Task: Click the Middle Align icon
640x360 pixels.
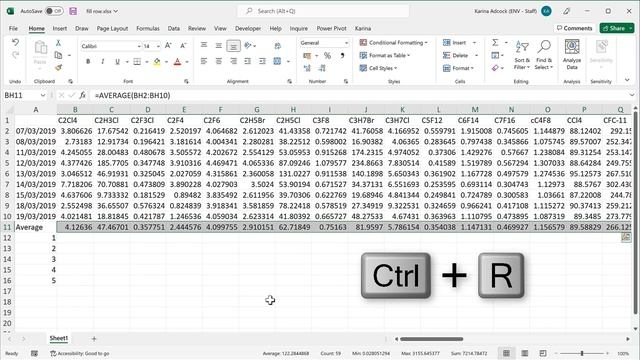Action: 219,45
